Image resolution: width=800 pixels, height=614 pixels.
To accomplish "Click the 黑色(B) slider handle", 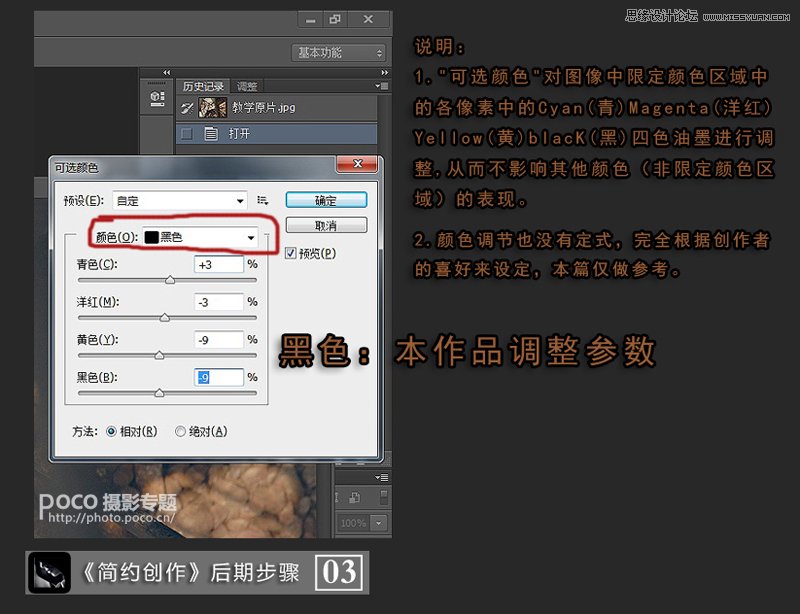I will (159, 393).
